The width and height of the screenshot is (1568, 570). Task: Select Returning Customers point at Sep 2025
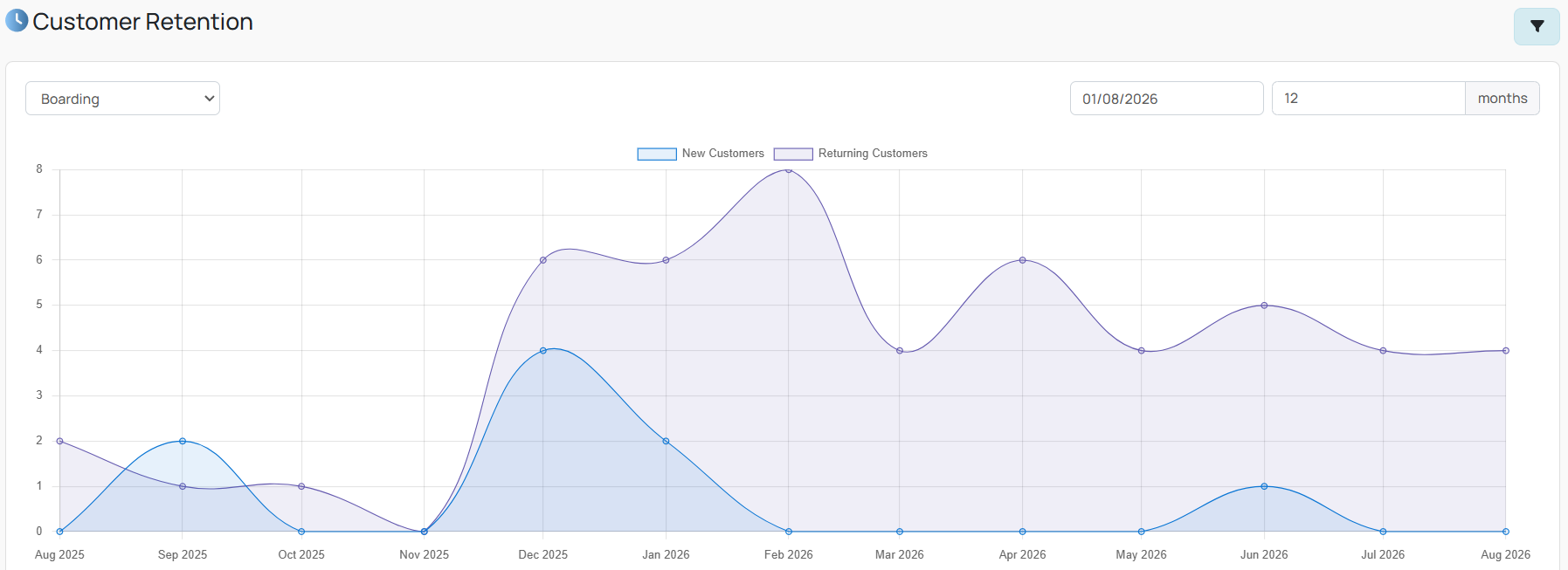pyautogui.click(x=183, y=486)
